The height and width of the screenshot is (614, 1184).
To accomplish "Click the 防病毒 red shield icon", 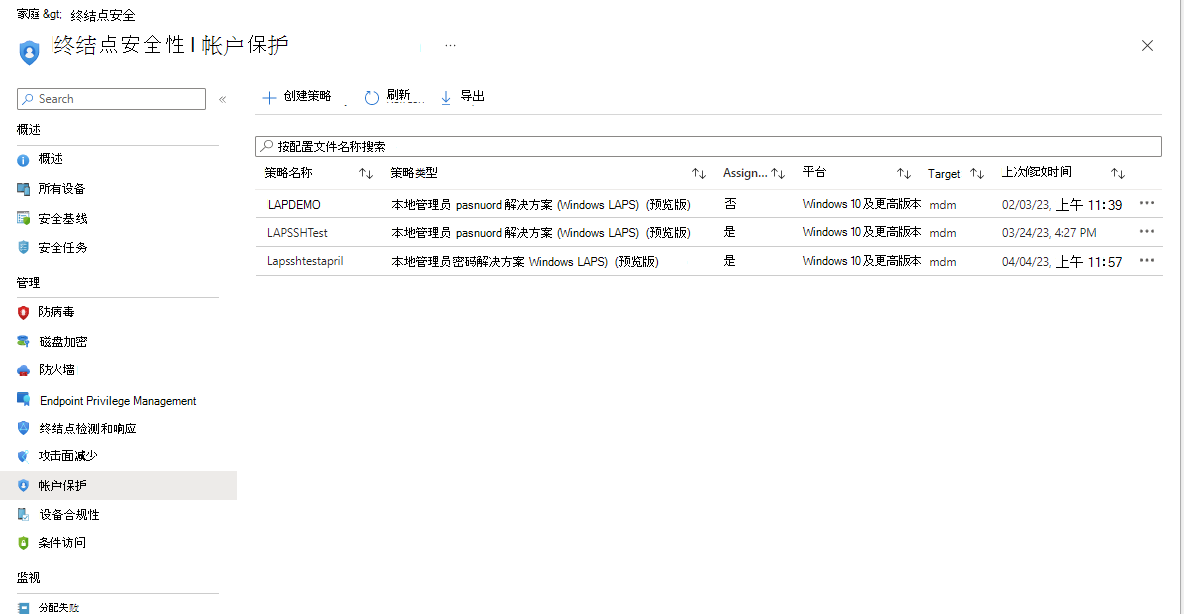I will (23, 312).
